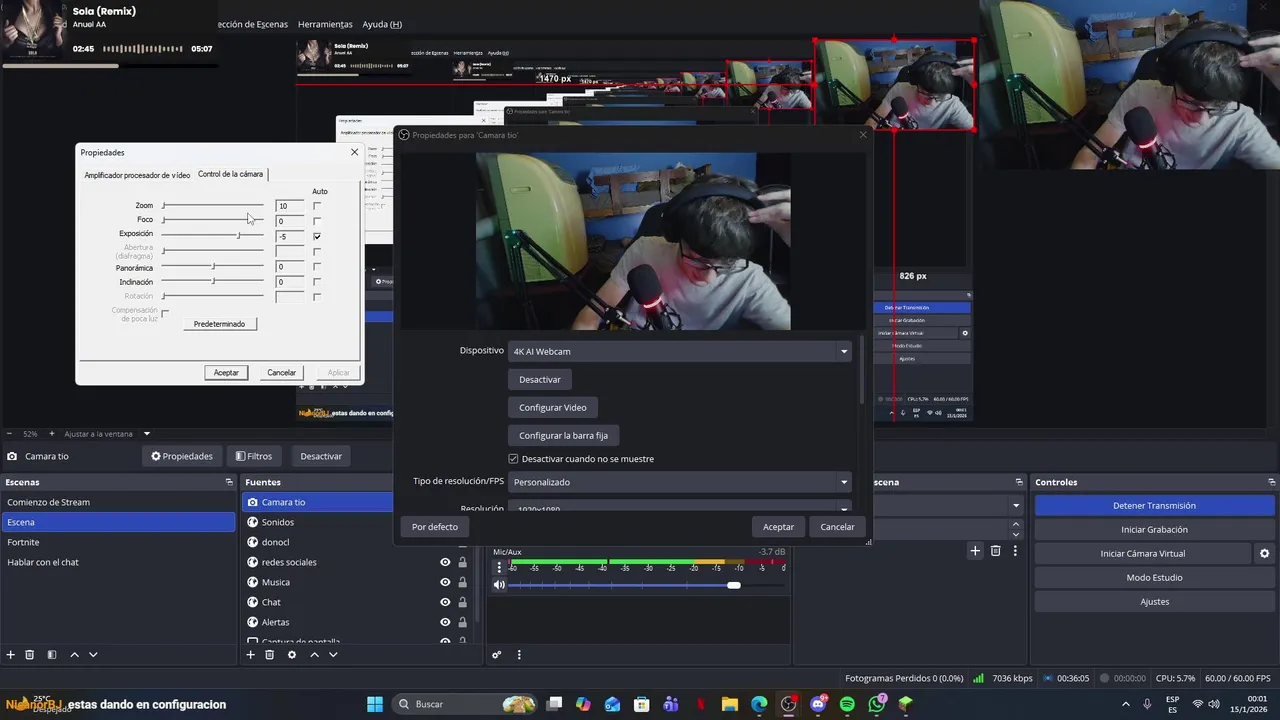Lock the Chat source
The height and width of the screenshot is (720, 1280).
462,602
